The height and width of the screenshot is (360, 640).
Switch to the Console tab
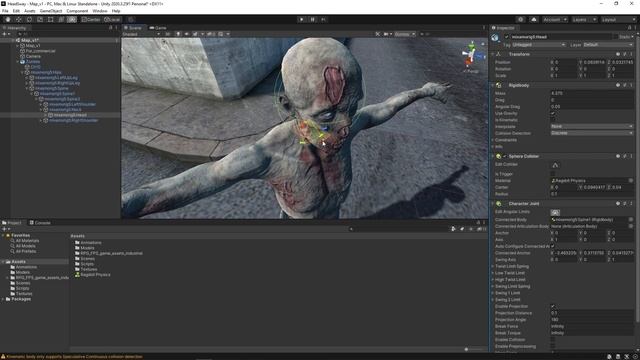40,223
